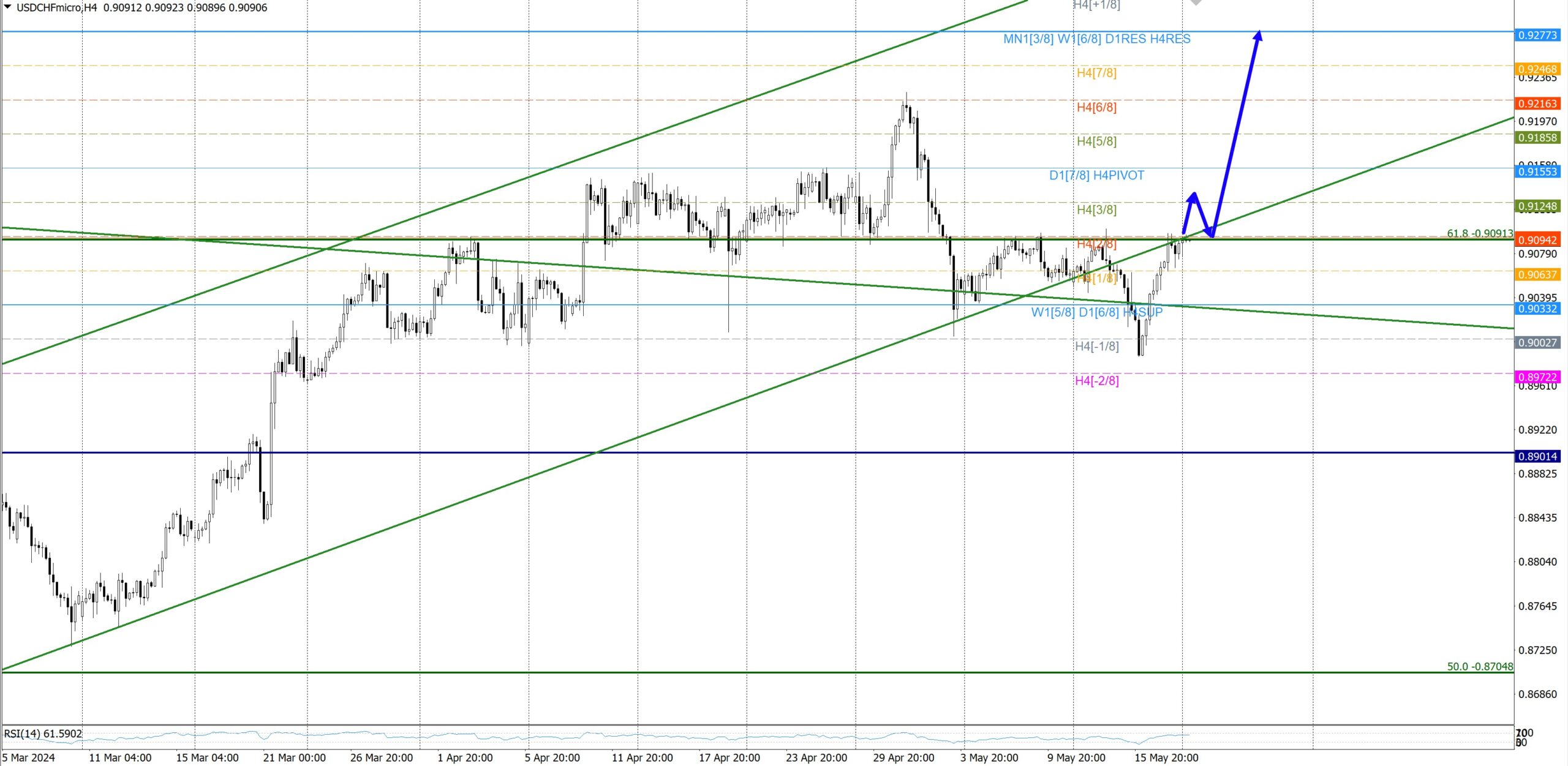The image size is (1568, 766).
Task: Click the 50.0 -0.87048 Fibonacci label
Action: click(1479, 666)
